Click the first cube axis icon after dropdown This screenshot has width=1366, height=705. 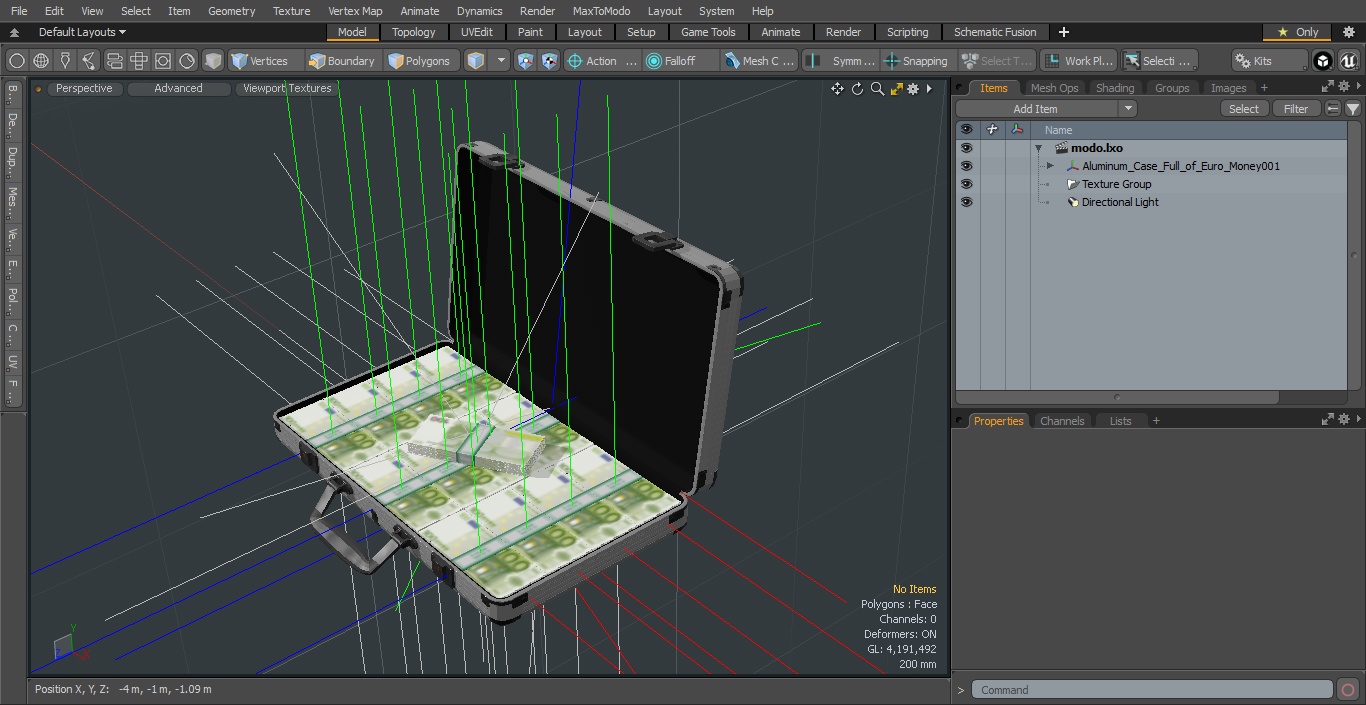pyautogui.click(x=525, y=61)
